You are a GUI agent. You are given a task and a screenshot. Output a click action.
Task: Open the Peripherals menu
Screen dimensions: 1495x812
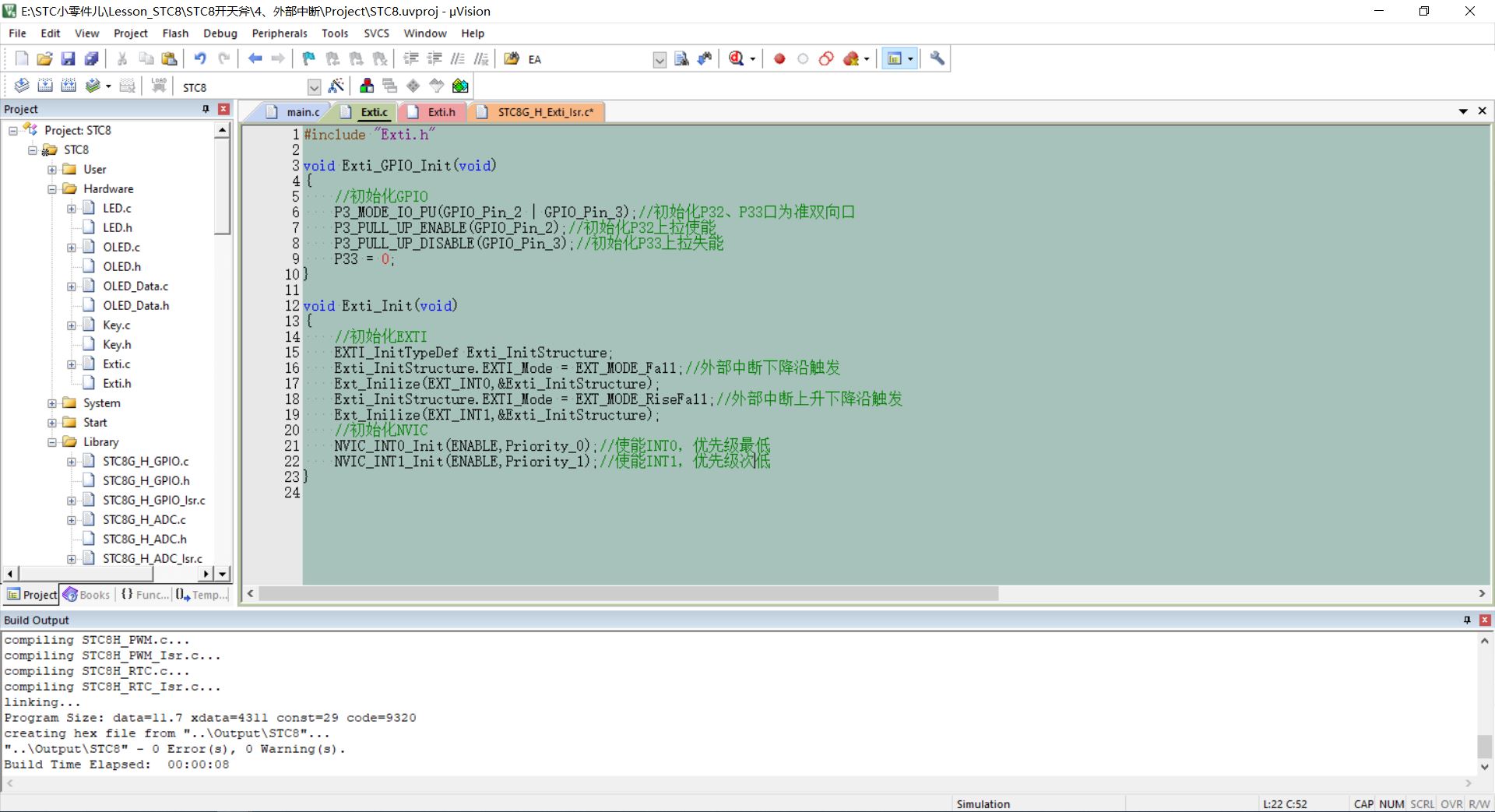tap(279, 33)
